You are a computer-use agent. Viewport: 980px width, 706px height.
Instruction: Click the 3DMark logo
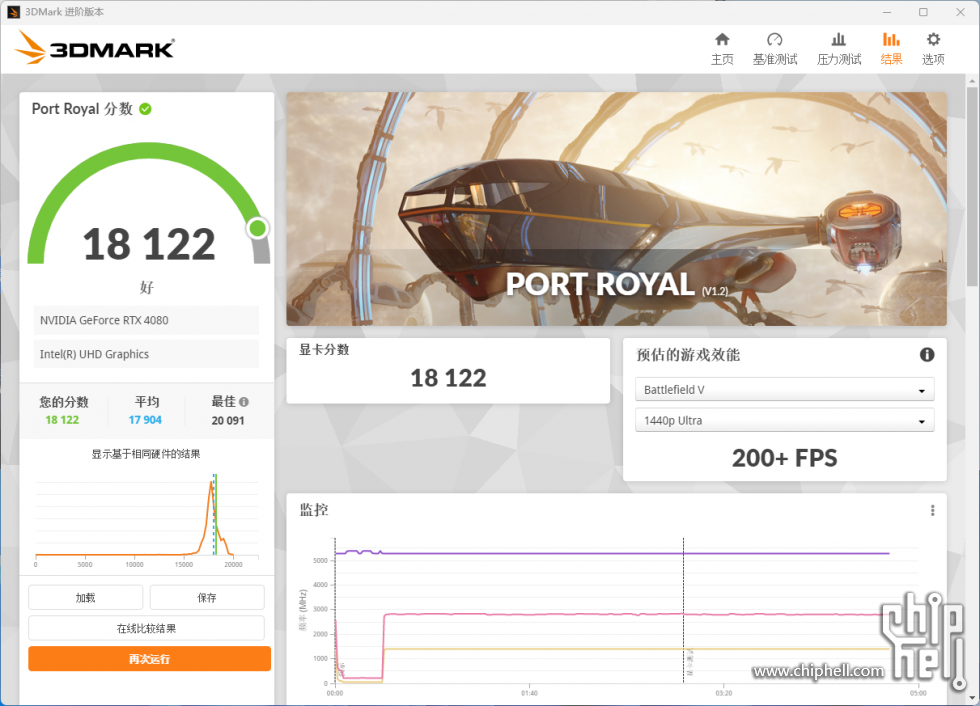(95, 47)
